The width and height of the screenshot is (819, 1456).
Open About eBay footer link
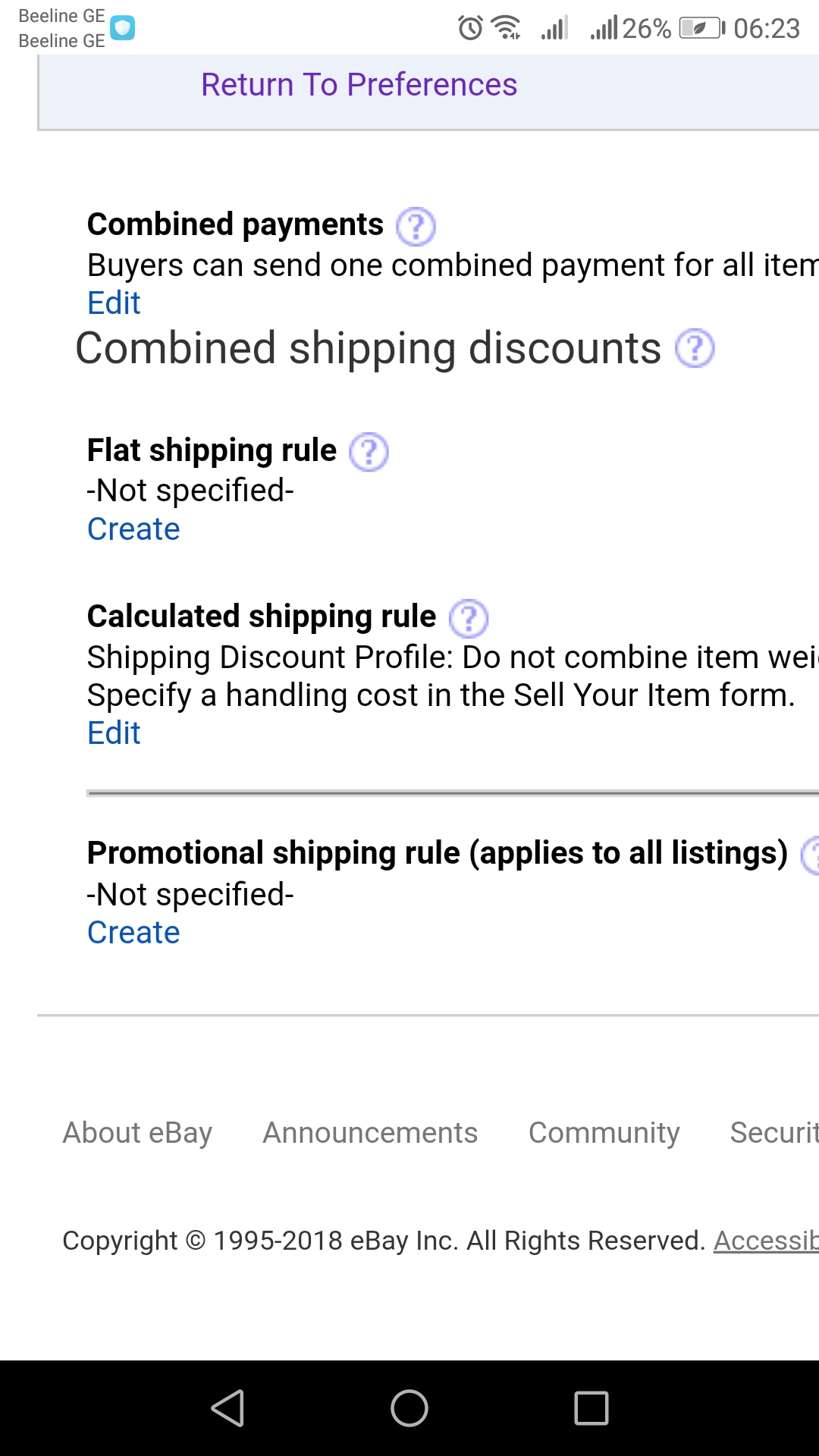(x=137, y=1133)
